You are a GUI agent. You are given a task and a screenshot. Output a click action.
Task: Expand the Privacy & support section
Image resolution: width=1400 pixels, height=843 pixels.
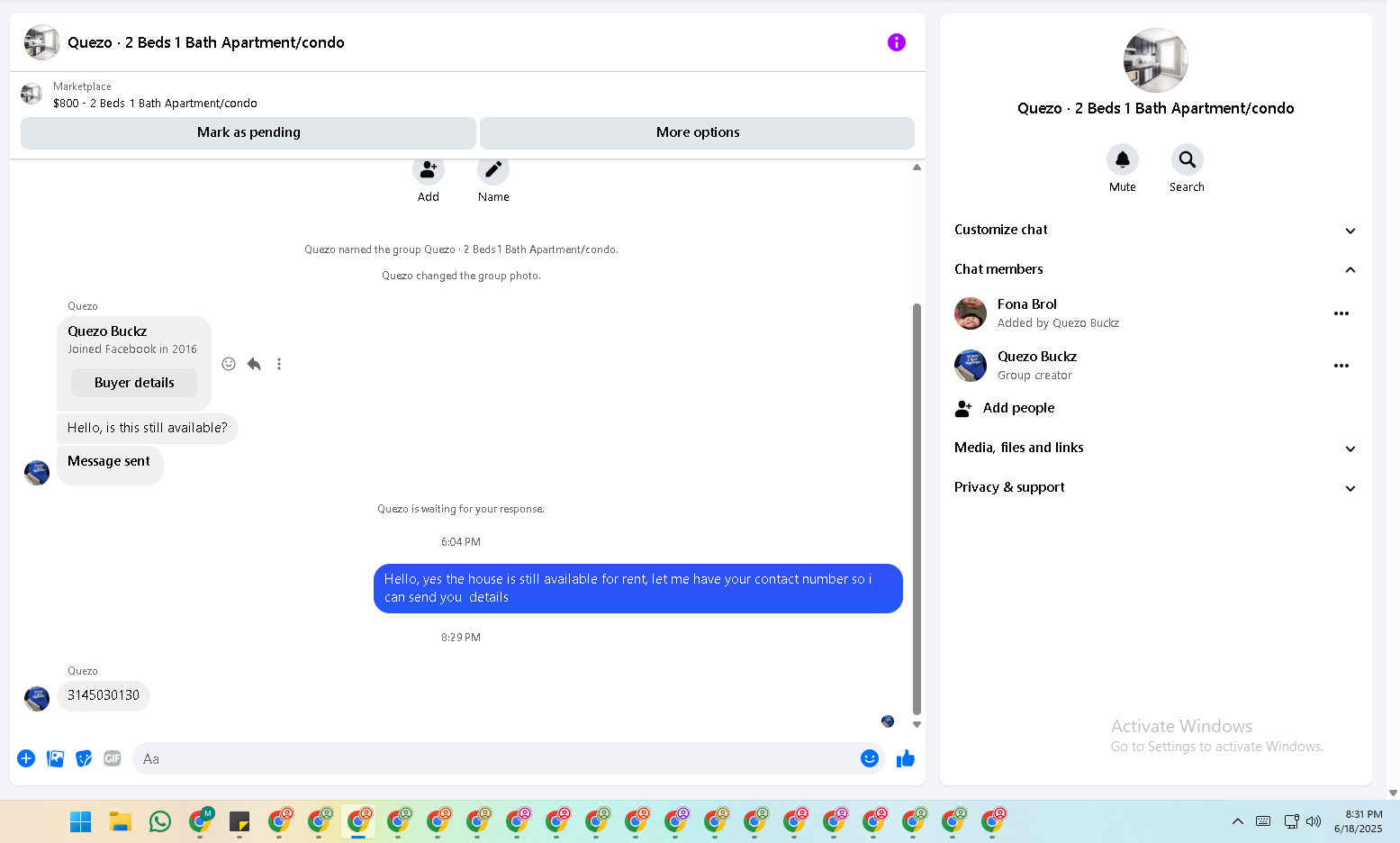(x=1156, y=487)
